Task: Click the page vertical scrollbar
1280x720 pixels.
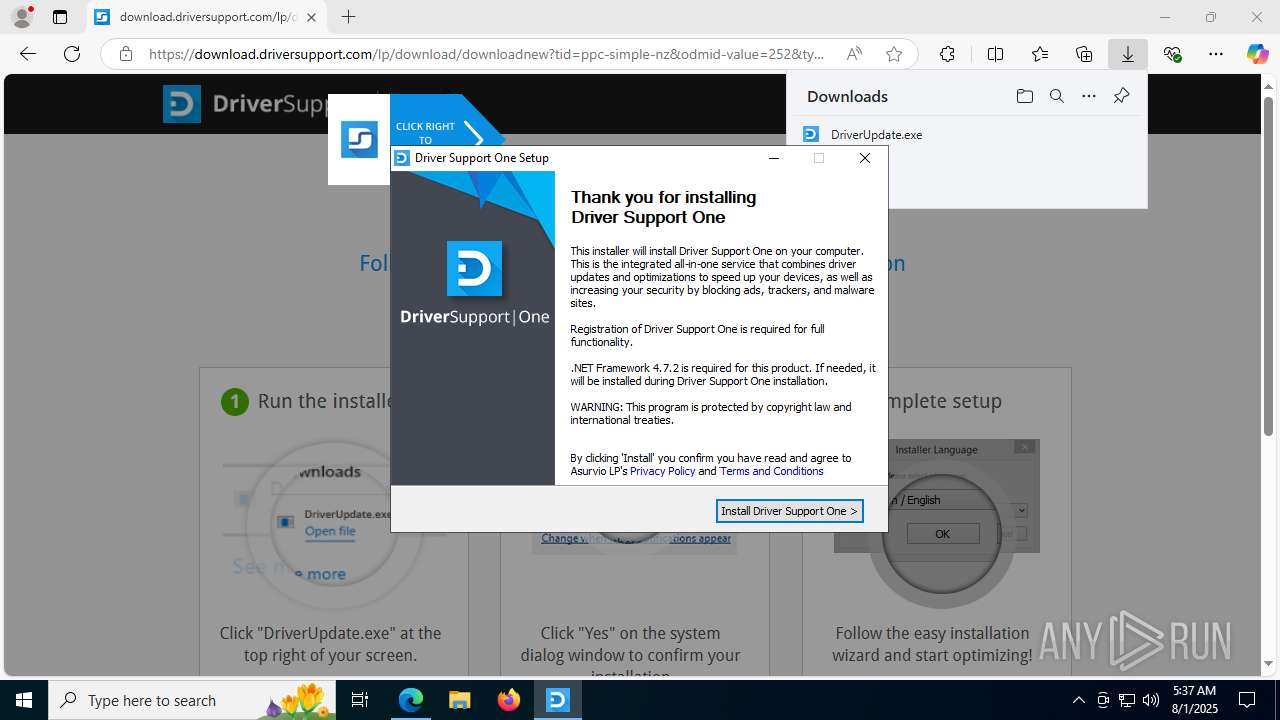Action: 1269,267
